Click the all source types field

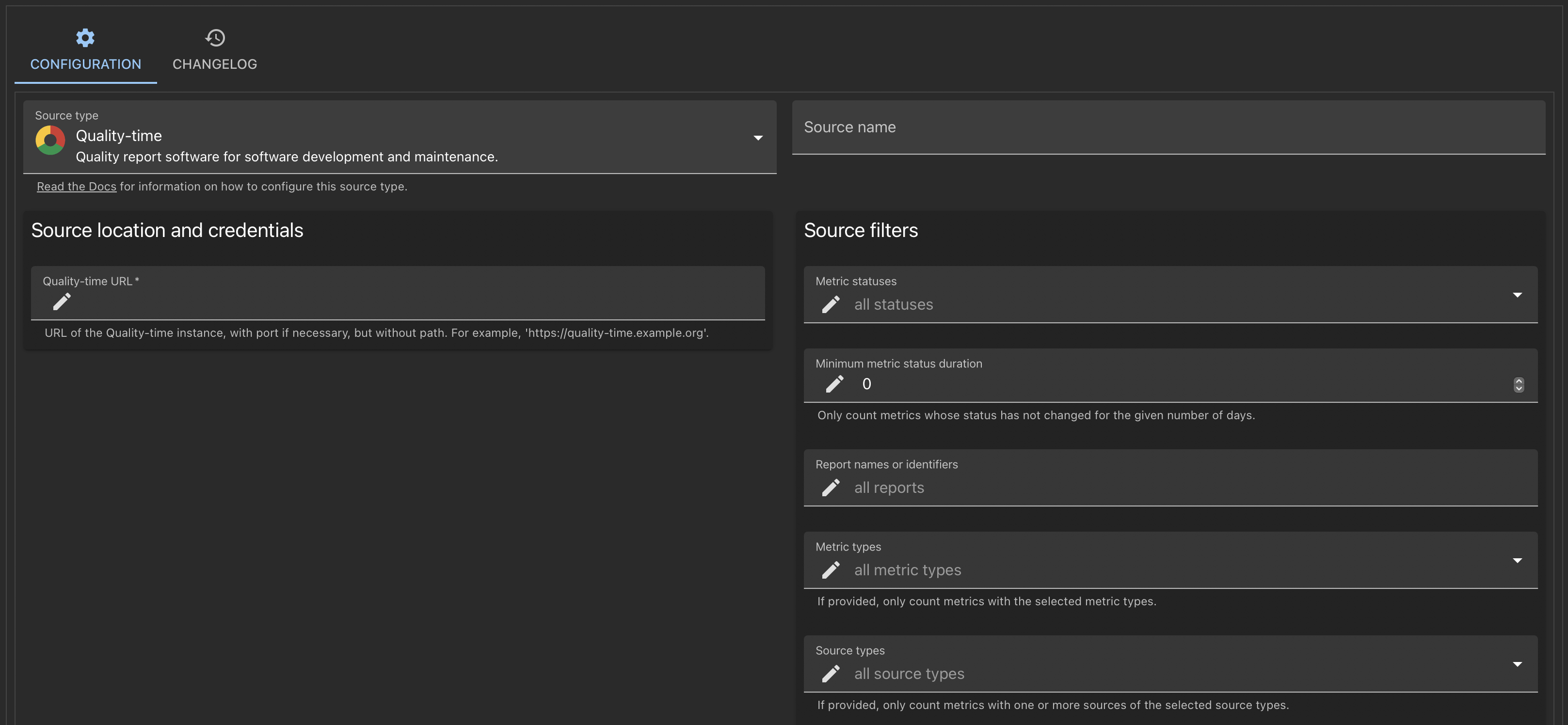coord(1170,664)
